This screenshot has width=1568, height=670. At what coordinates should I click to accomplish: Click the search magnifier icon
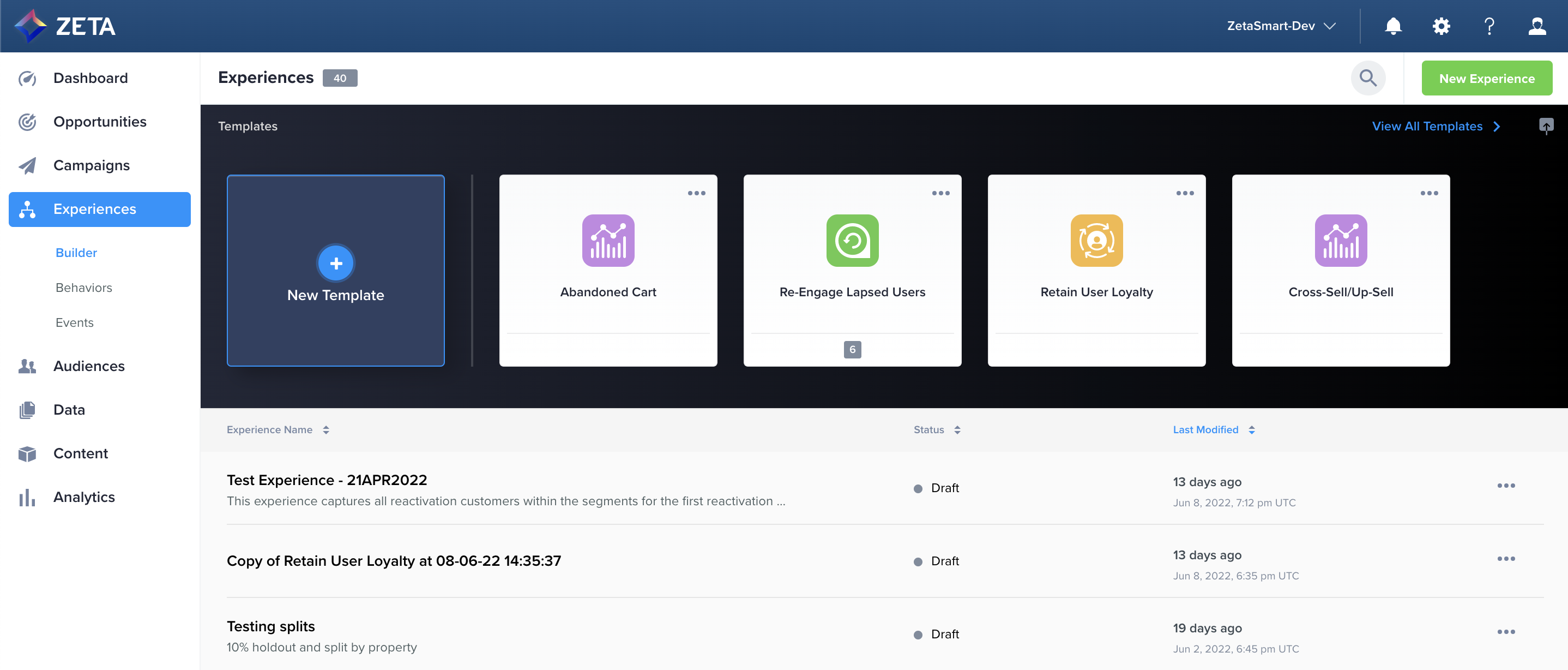click(1368, 78)
